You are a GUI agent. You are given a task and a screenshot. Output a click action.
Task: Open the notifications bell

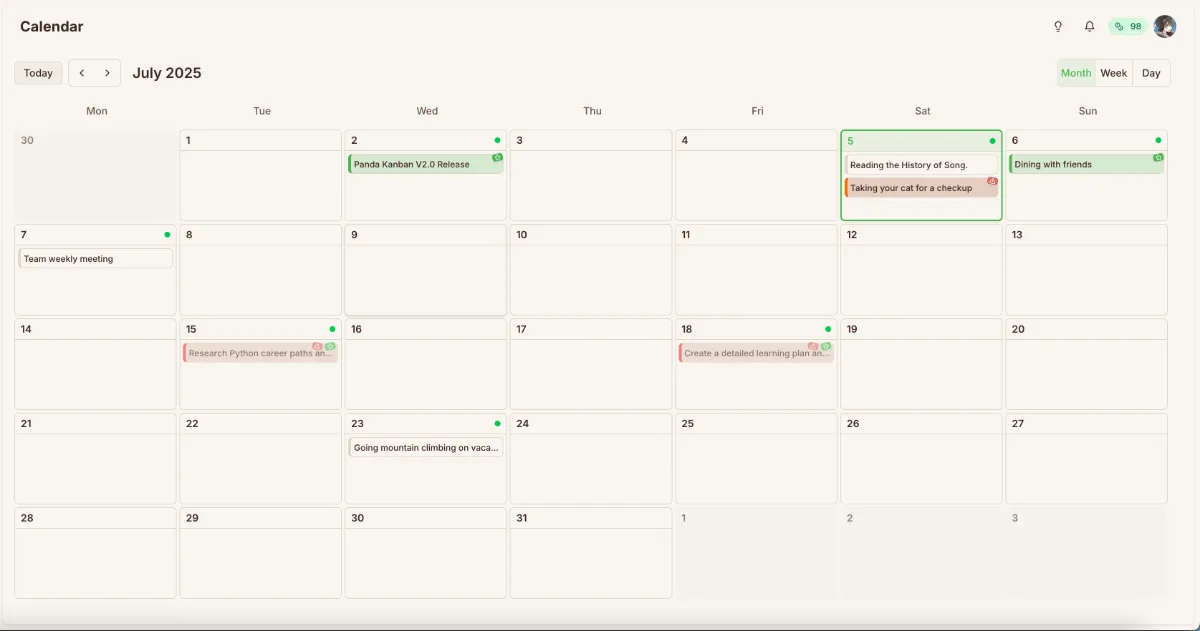(1089, 26)
